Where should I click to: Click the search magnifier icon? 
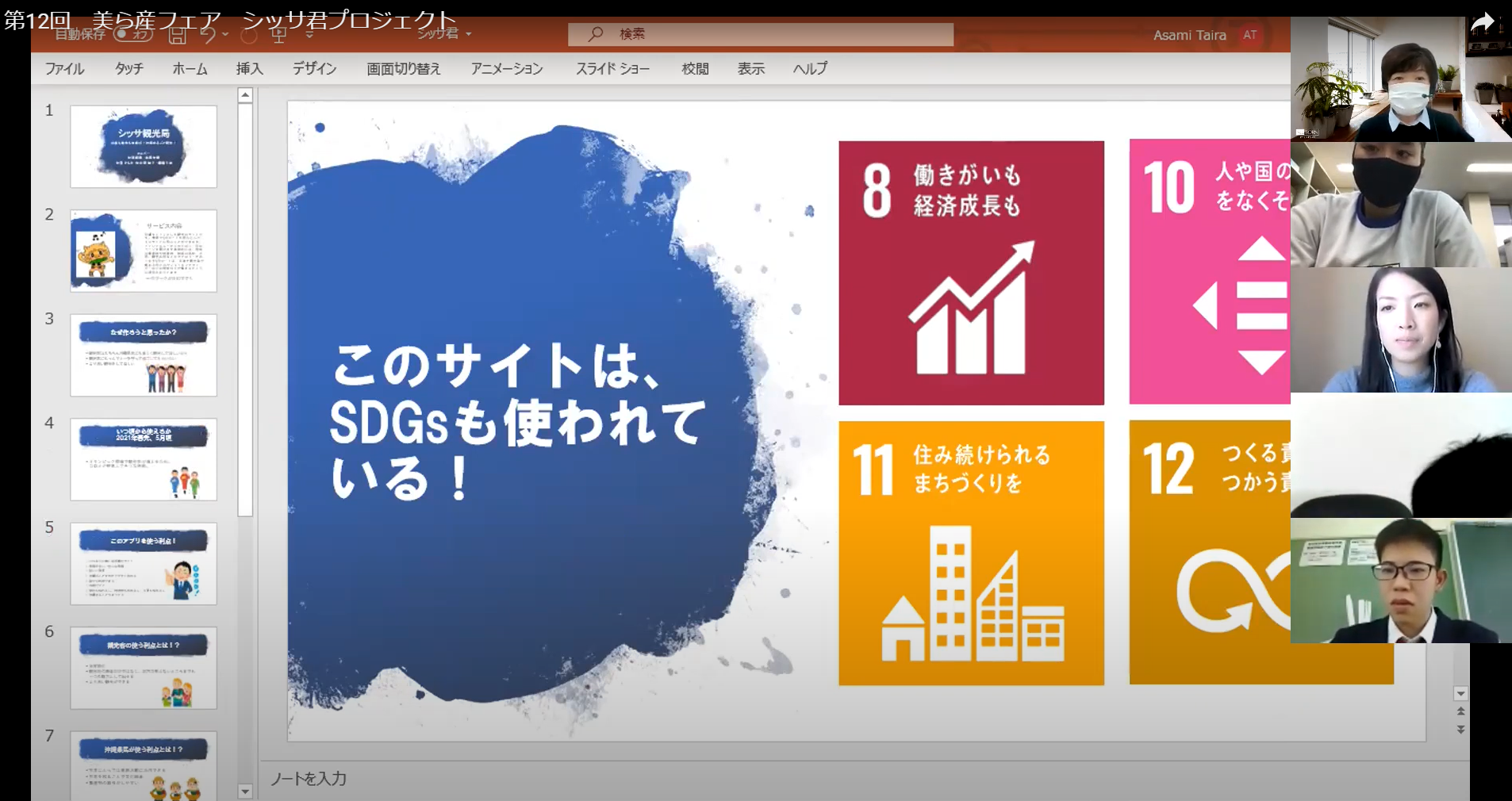coord(596,34)
